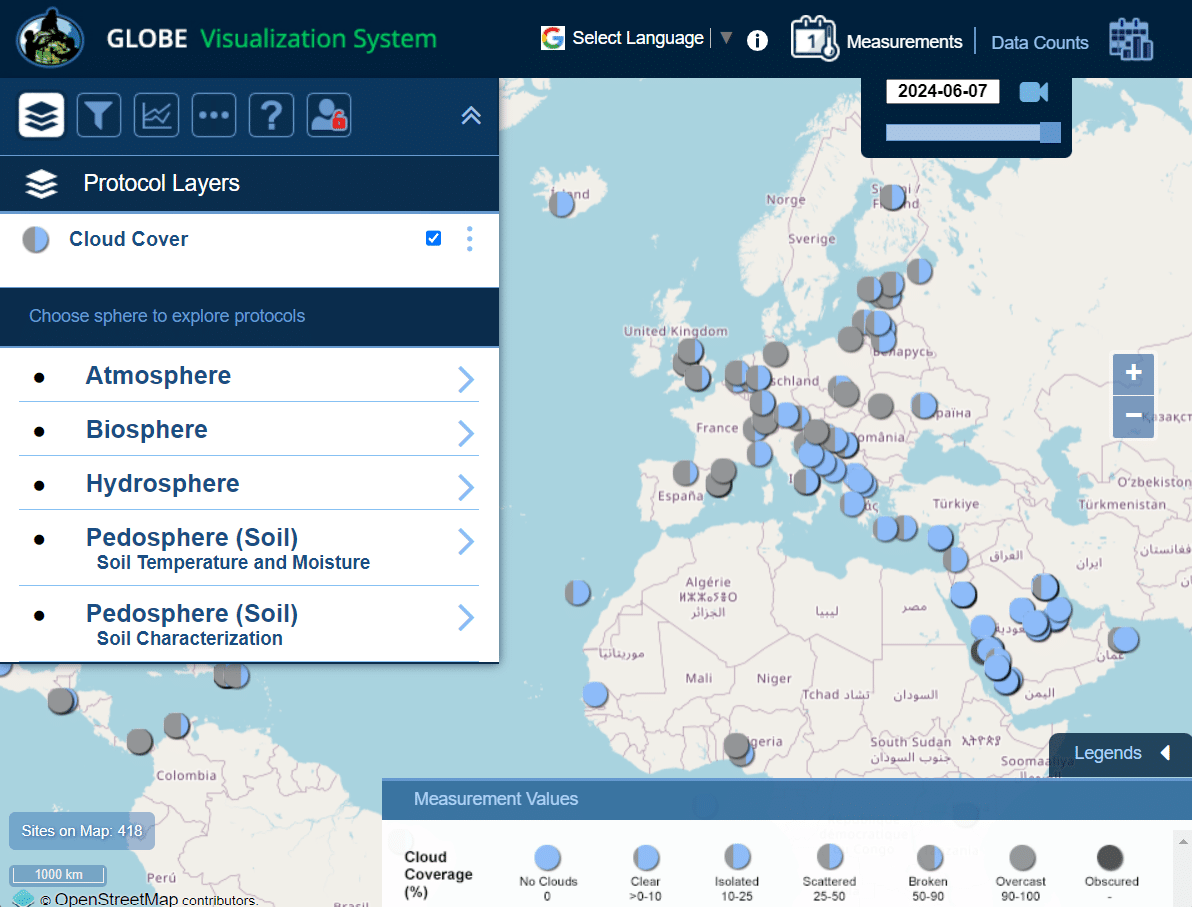Image resolution: width=1192 pixels, height=907 pixels.
Task: Open the graph chart tool
Action: (156, 115)
